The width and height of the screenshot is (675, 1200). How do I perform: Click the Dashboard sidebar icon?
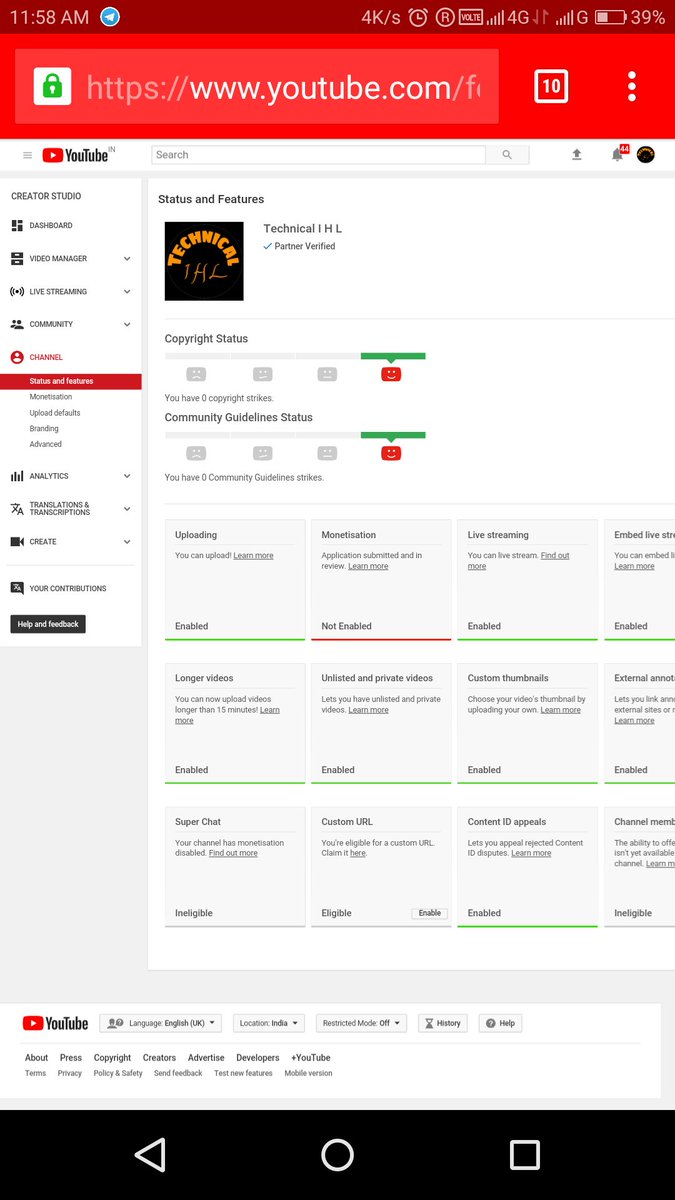point(17,226)
